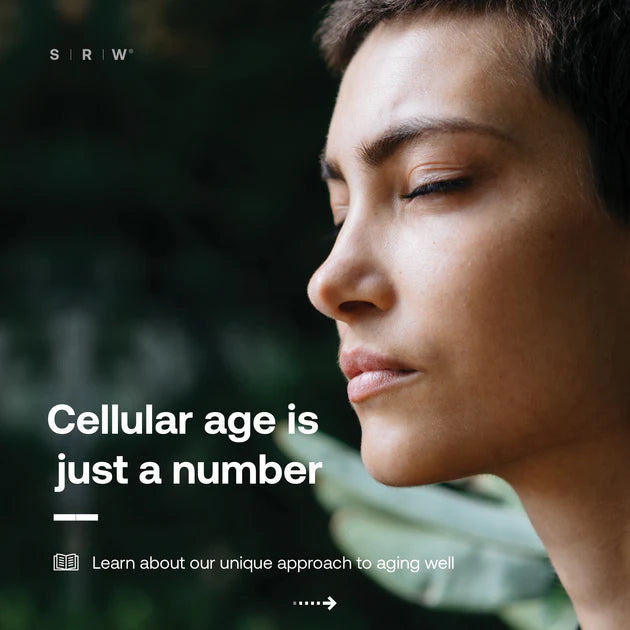Click the arrowhead tip of dotted arrow

click(331, 603)
